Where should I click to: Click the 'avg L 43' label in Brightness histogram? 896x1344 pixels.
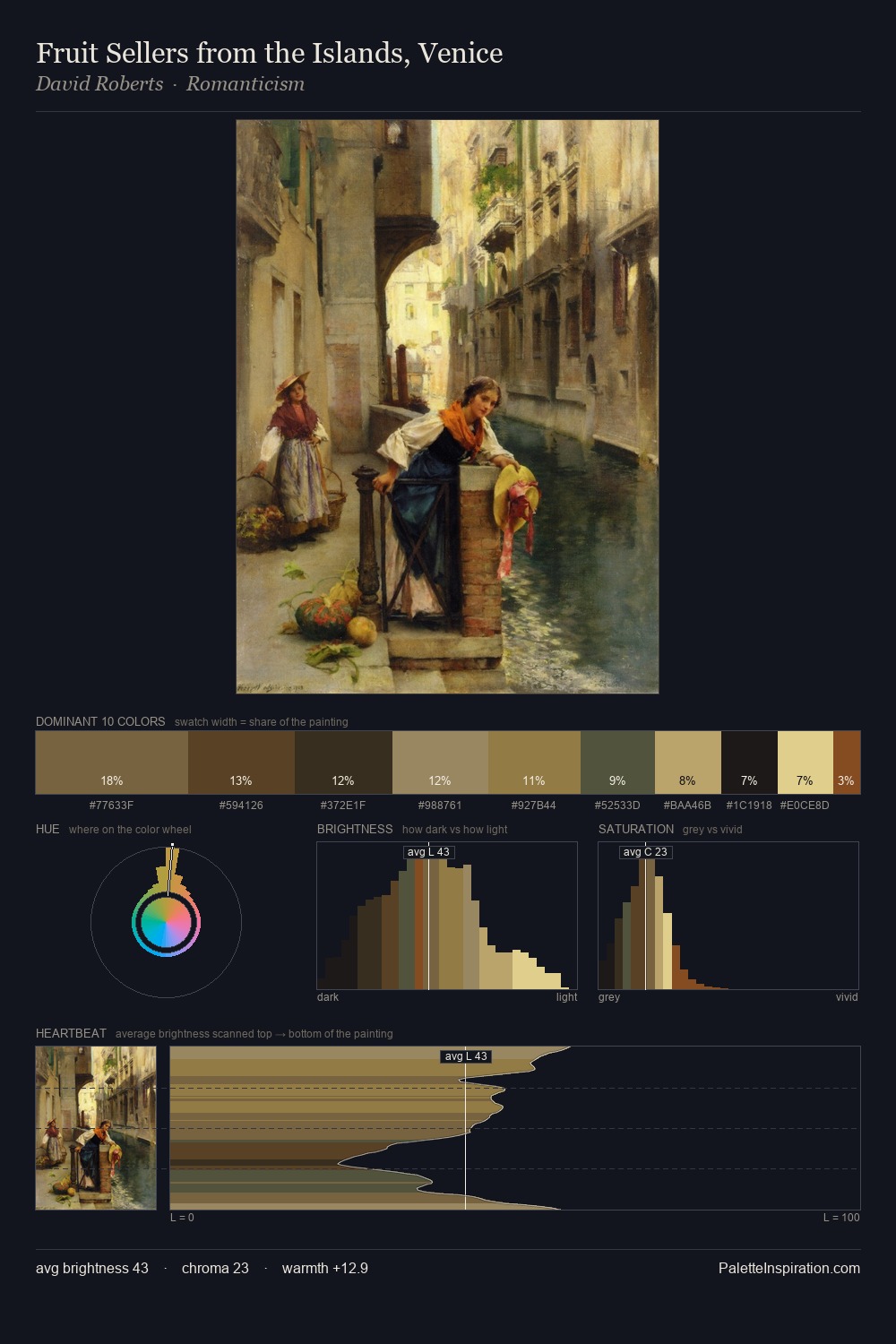click(429, 852)
